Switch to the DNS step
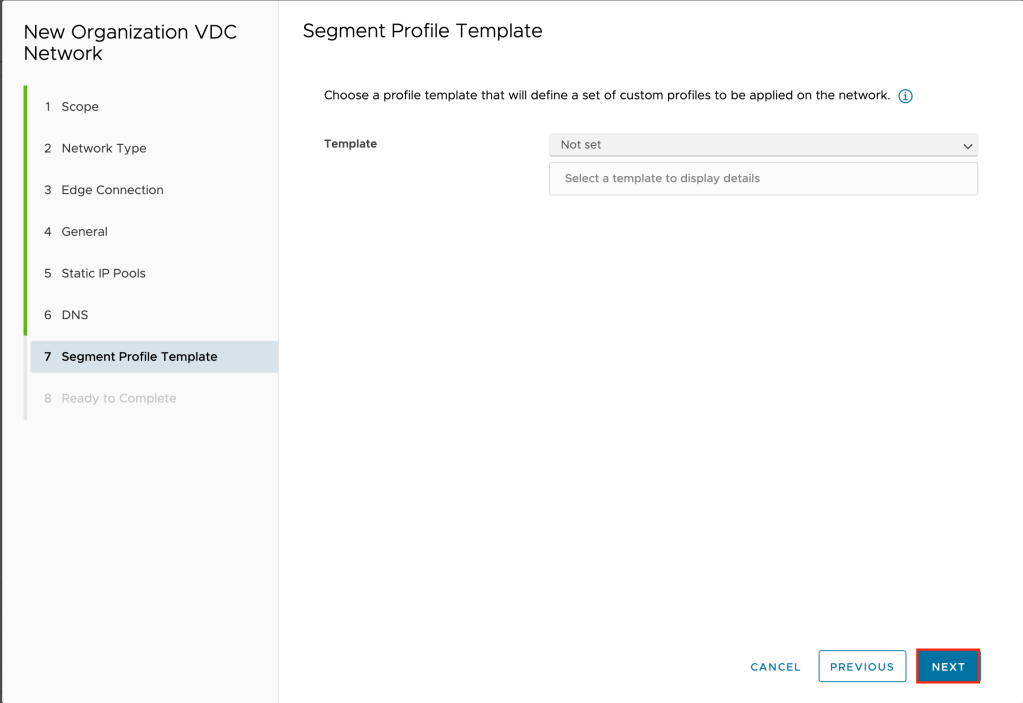This screenshot has width=1023, height=703. pos(75,315)
